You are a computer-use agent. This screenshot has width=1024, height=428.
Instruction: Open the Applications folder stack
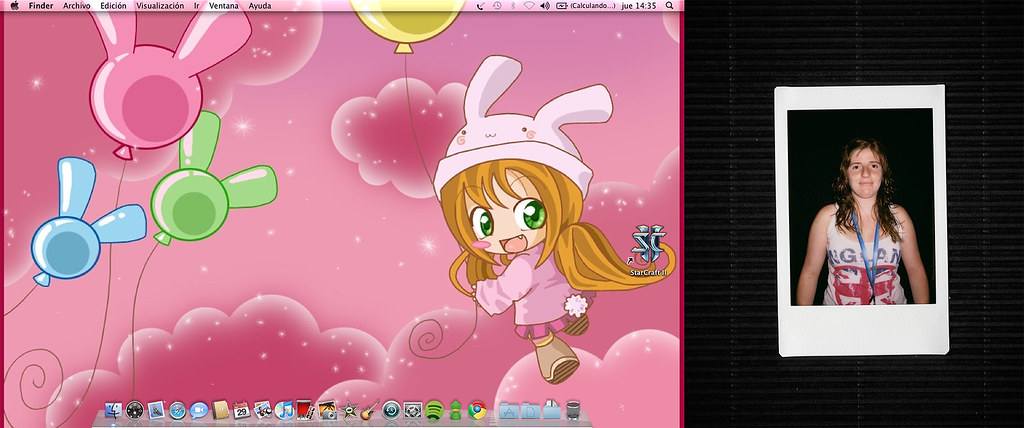[x=508, y=410]
